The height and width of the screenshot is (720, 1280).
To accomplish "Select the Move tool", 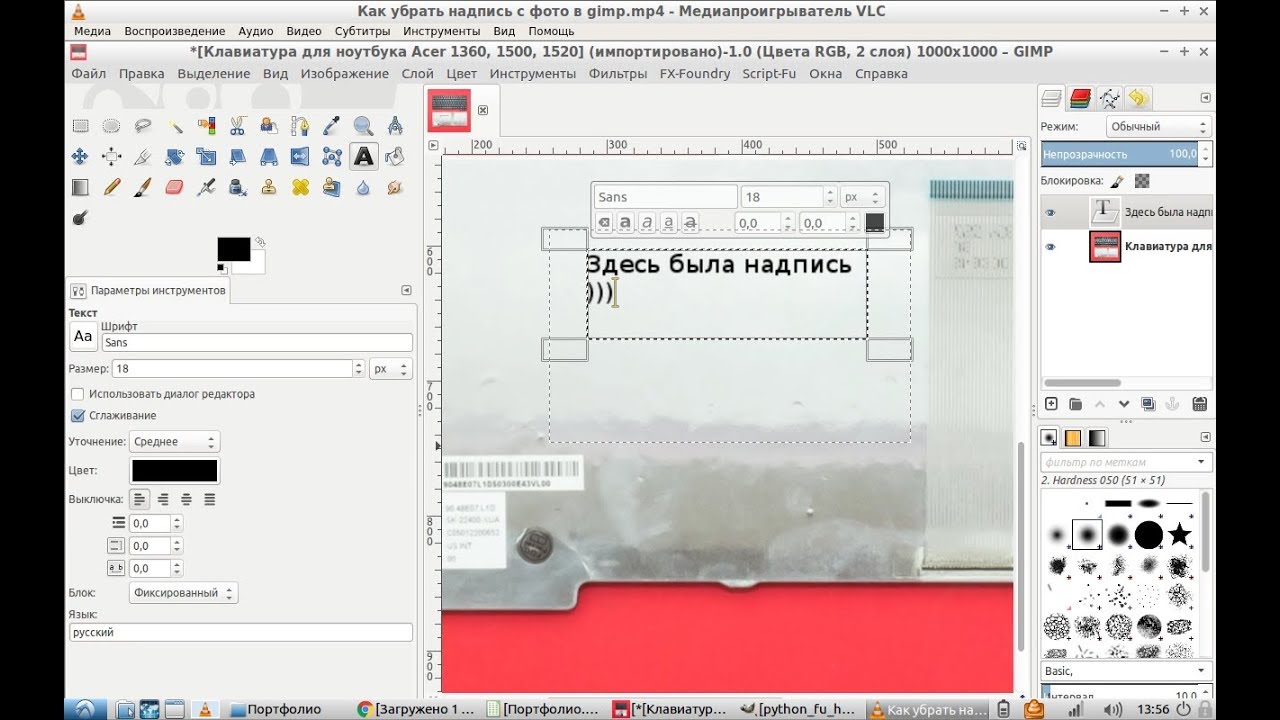I will [80, 157].
